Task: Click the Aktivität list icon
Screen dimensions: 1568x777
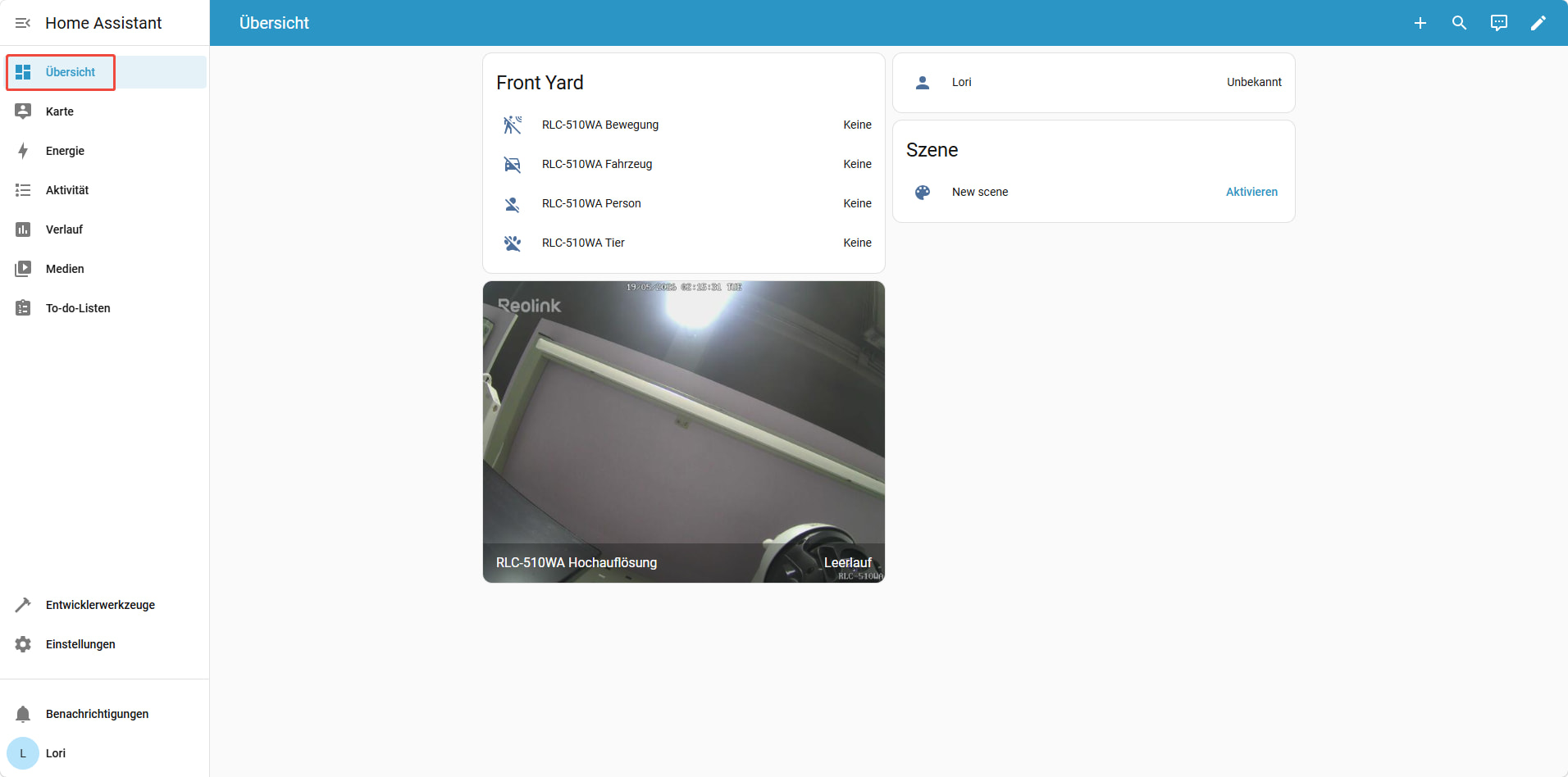Action: [x=23, y=190]
